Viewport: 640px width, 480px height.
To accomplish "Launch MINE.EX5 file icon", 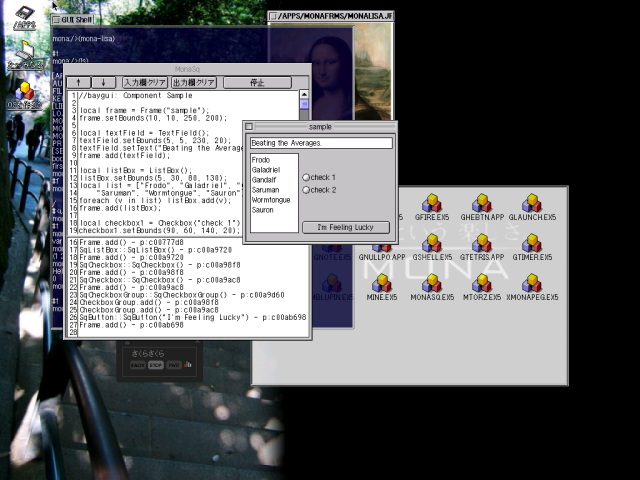I will [382, 287].
